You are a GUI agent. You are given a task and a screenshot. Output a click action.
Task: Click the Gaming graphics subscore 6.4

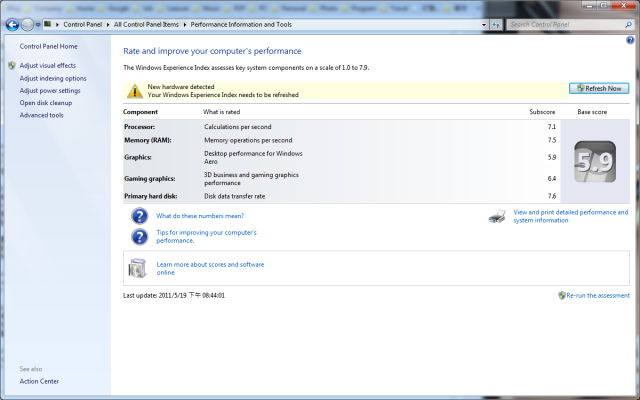pyautogui.click(x=552, y=178)
